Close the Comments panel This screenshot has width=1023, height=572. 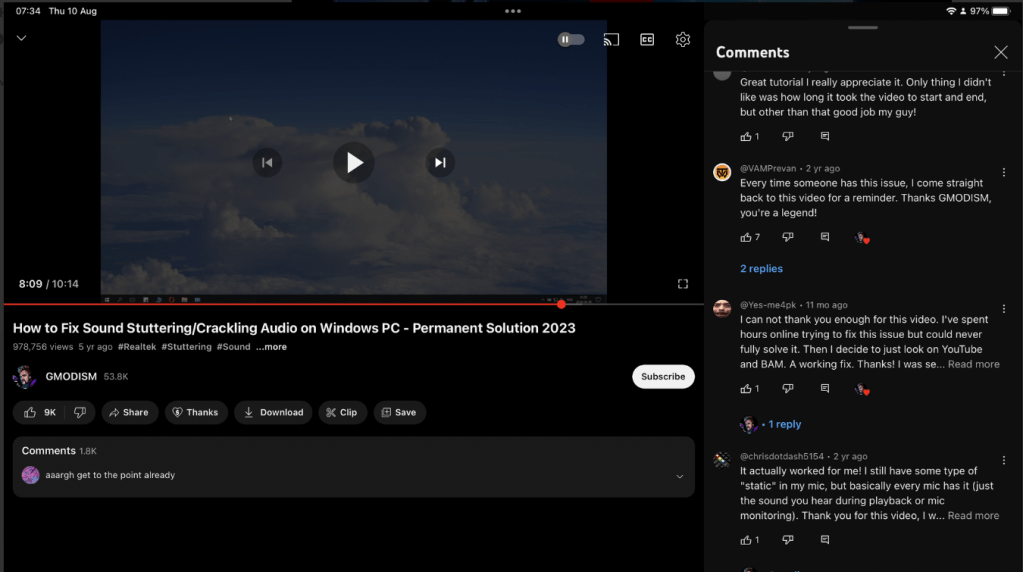[1000, 52]
